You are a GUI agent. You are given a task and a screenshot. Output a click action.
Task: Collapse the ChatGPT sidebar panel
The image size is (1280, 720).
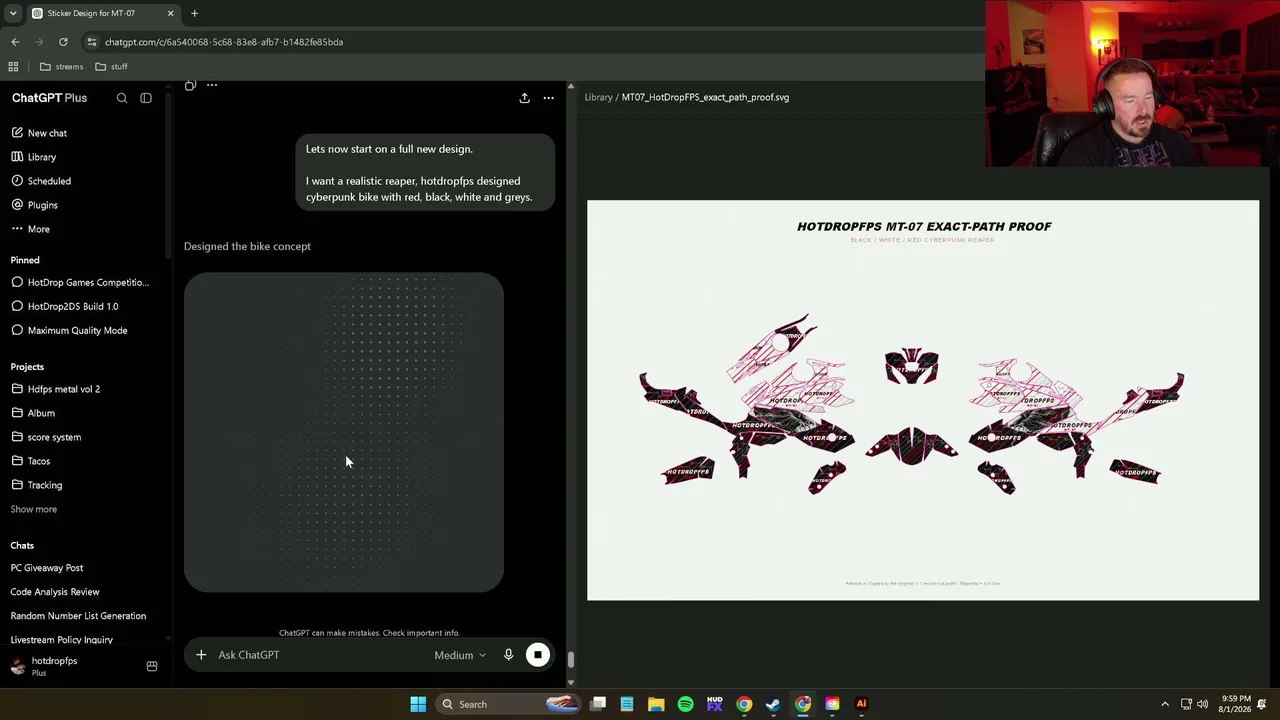click(146, 98)
